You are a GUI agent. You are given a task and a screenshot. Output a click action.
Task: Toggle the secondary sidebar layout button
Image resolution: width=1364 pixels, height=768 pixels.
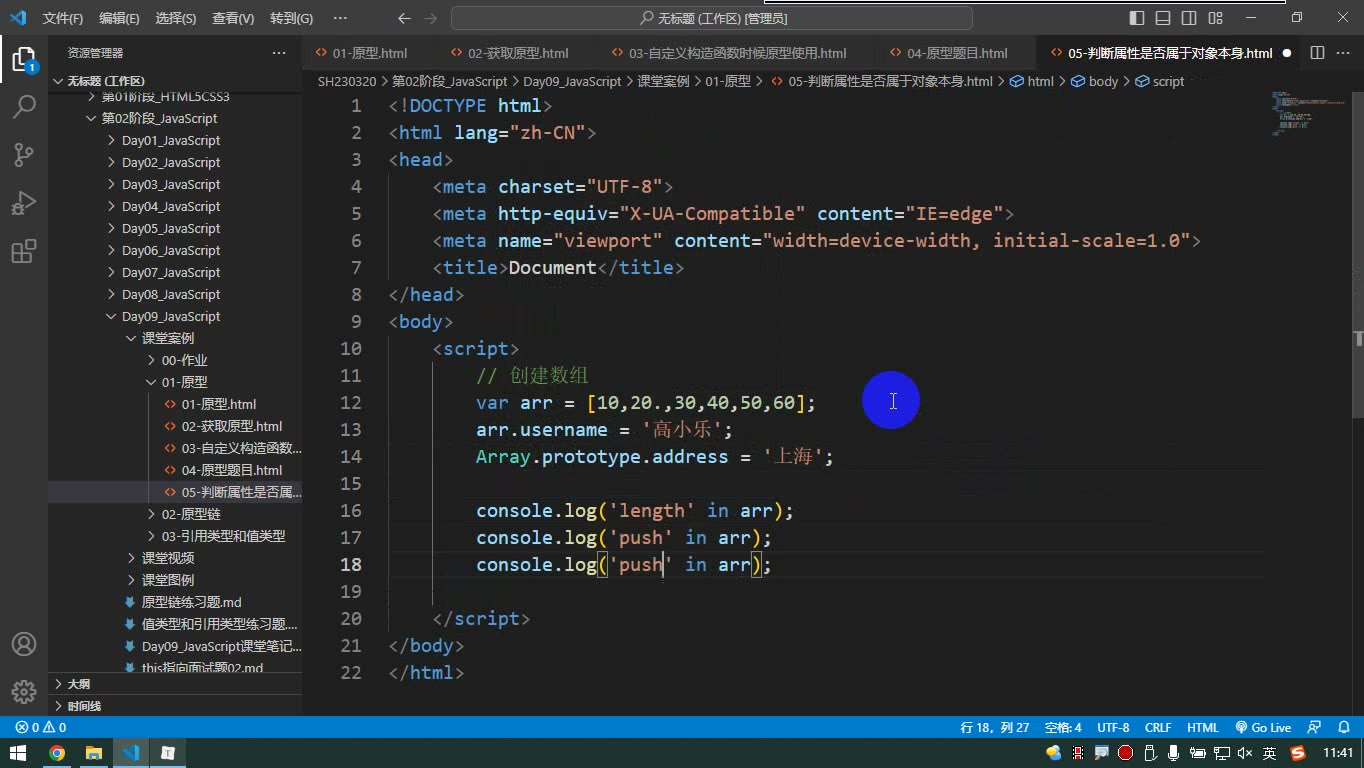click(1189, 18)
